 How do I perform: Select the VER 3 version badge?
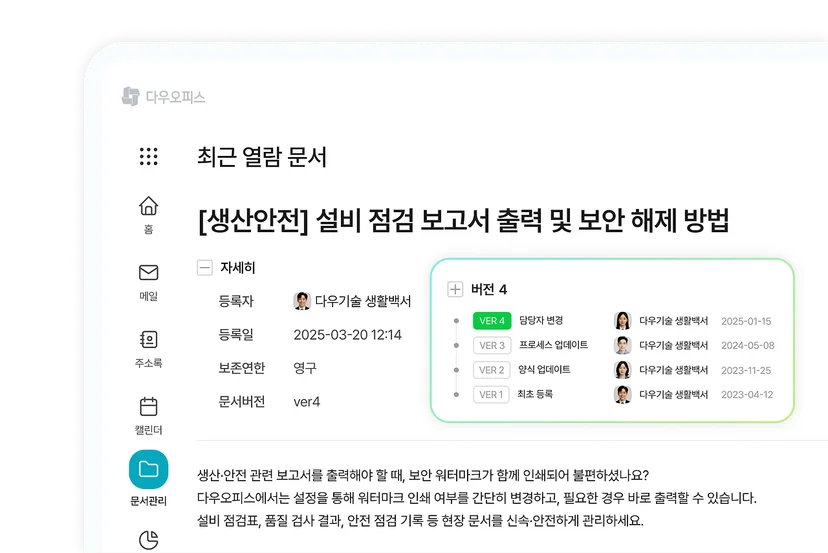492,345
